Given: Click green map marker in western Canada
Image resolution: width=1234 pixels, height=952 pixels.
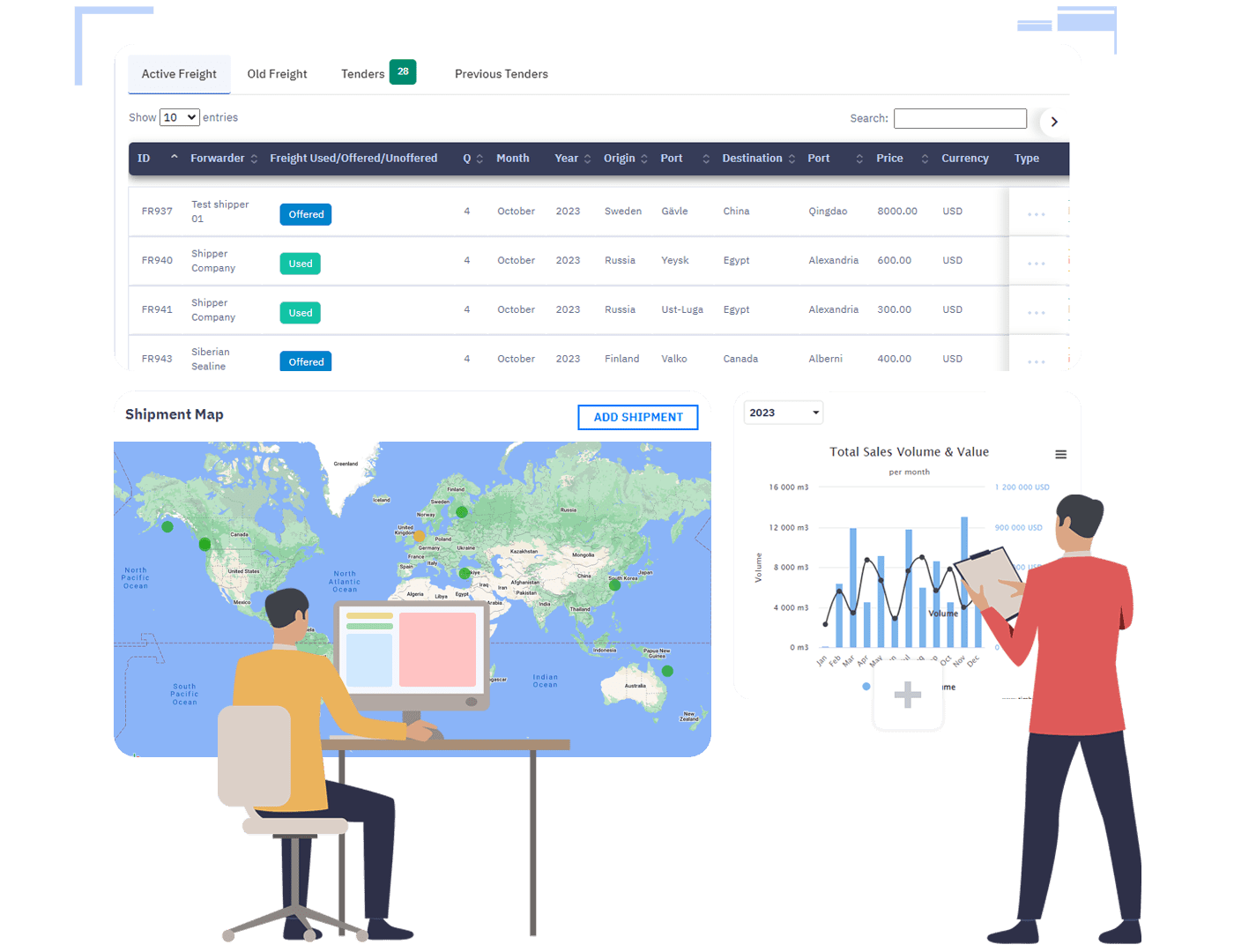Looking at the screenshot, I should (x=204, y=545).
